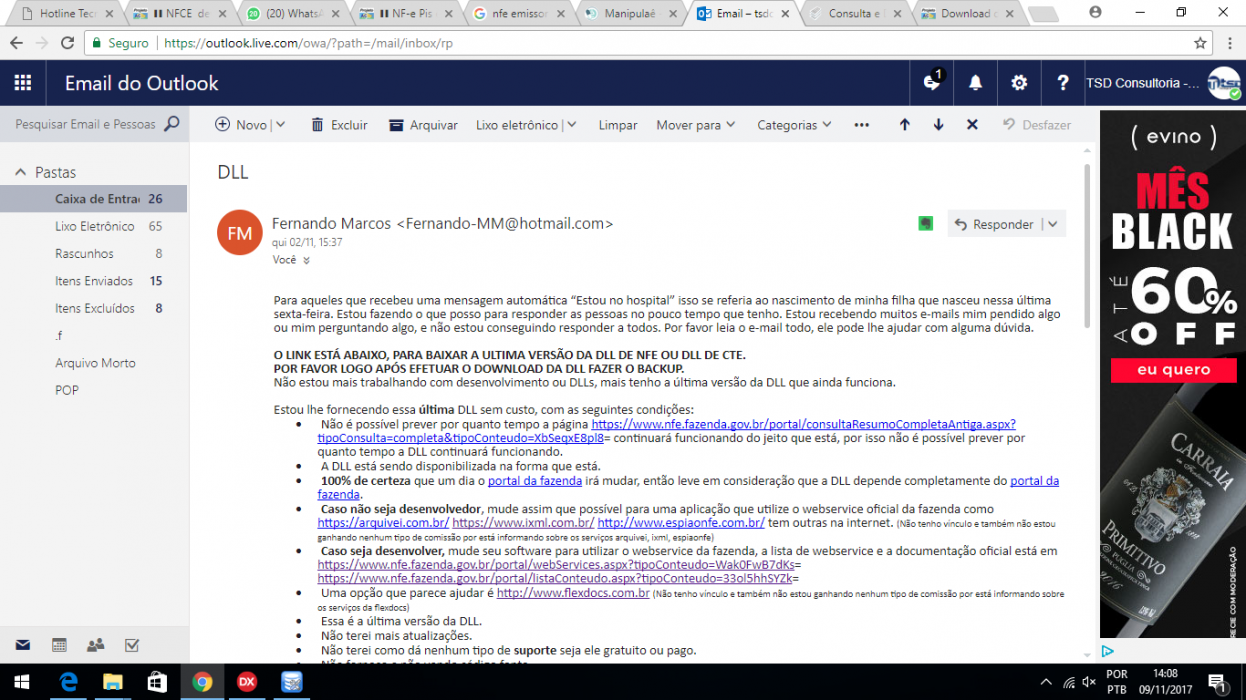Screen dimensions: 1246x700
Task: Open the notifications bell
Action: coord(975,83)
